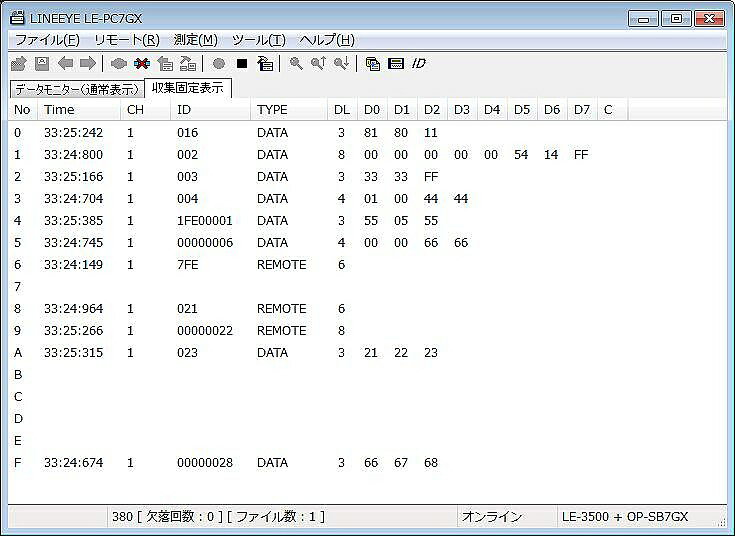The height and width of the screenshot is (536, 735).
Task: Select ID cell 7FE
Action: 188,264
